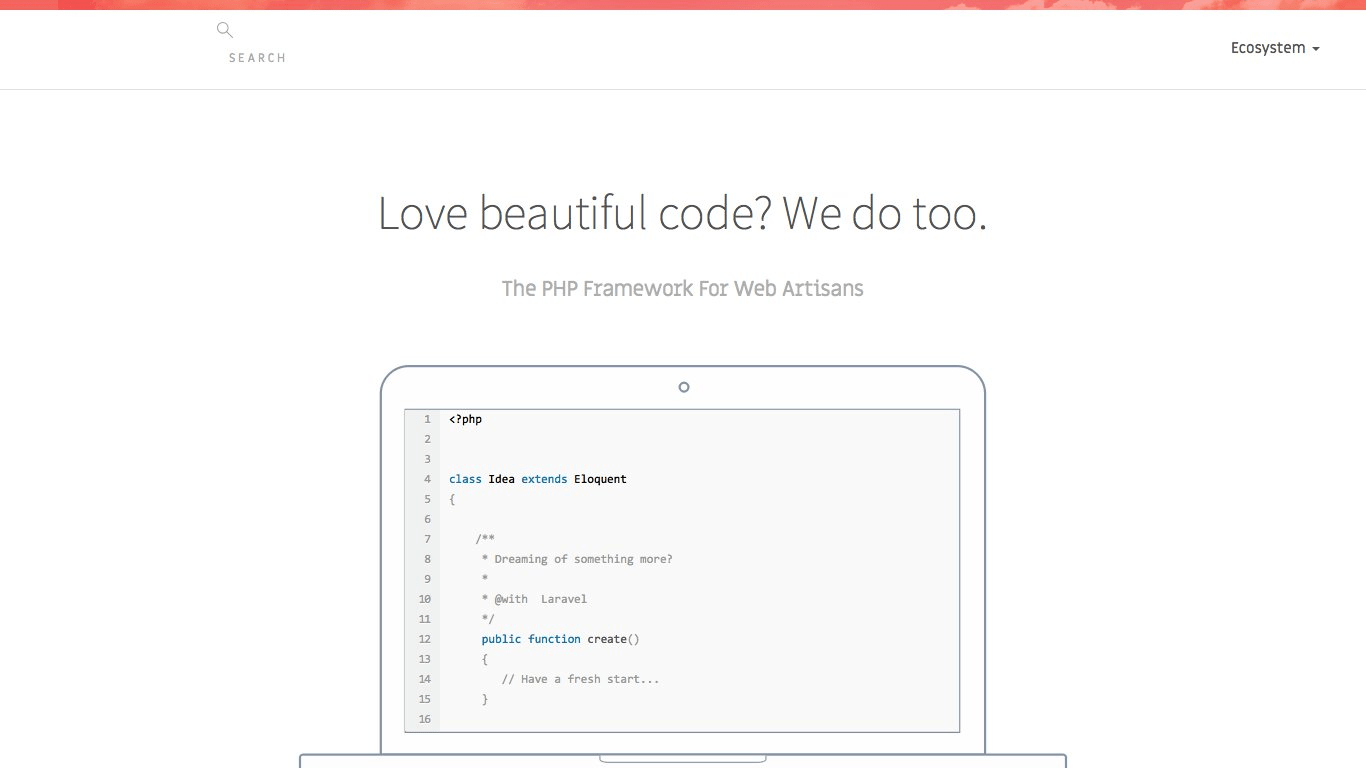Click the caret arrow next to Ecosystem
This screenshot has width=1366, height=768.
coord(1316,48)
